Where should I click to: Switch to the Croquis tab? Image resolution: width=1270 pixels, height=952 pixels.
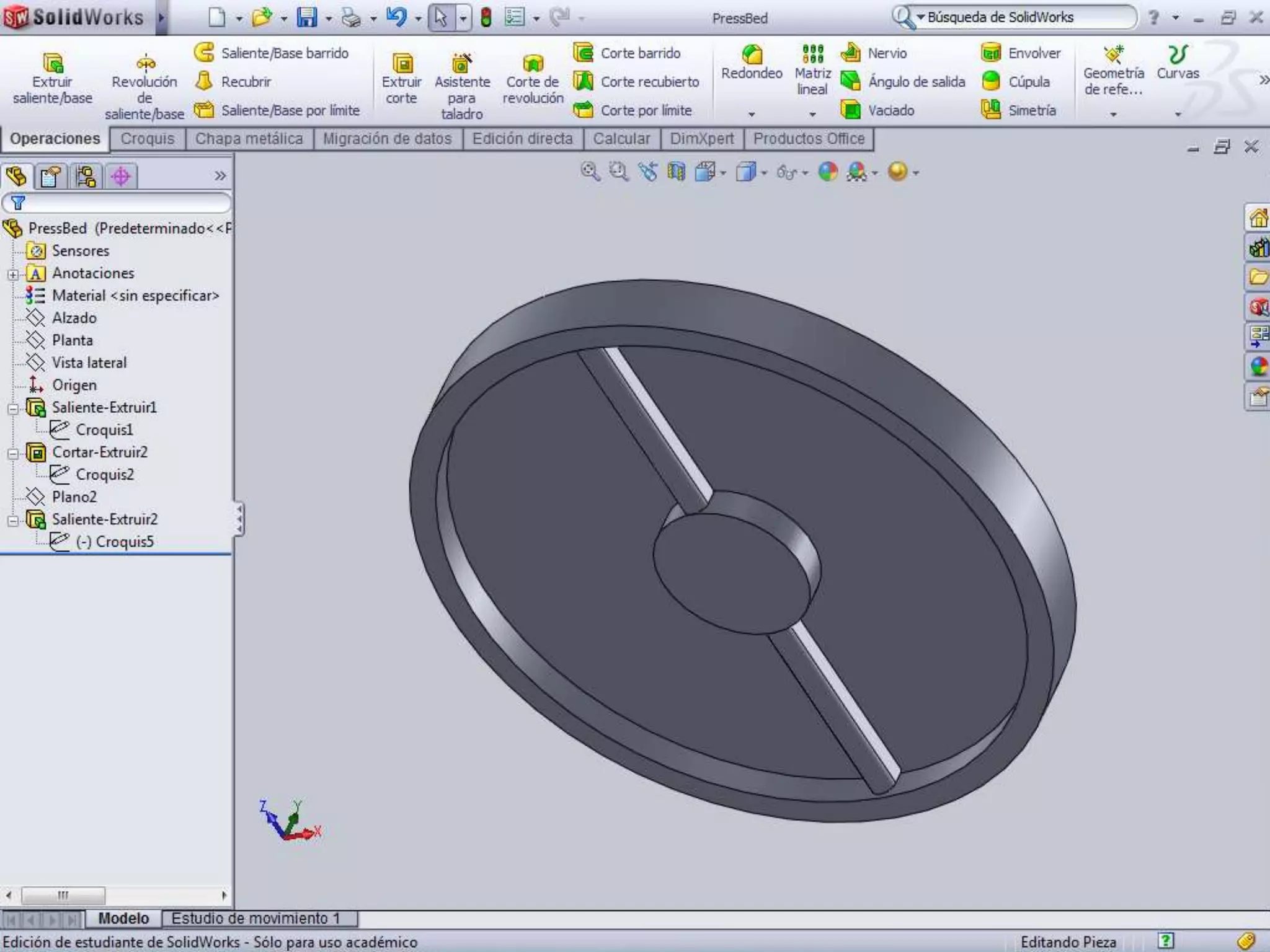click(148, 139)
